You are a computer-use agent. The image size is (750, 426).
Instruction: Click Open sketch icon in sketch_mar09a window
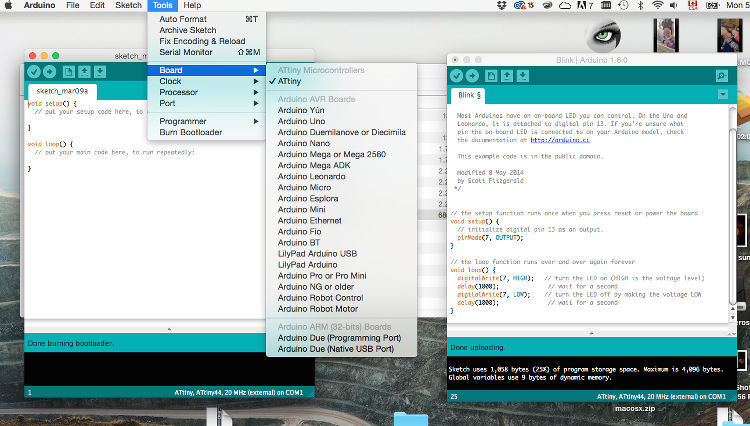point(84,72)
